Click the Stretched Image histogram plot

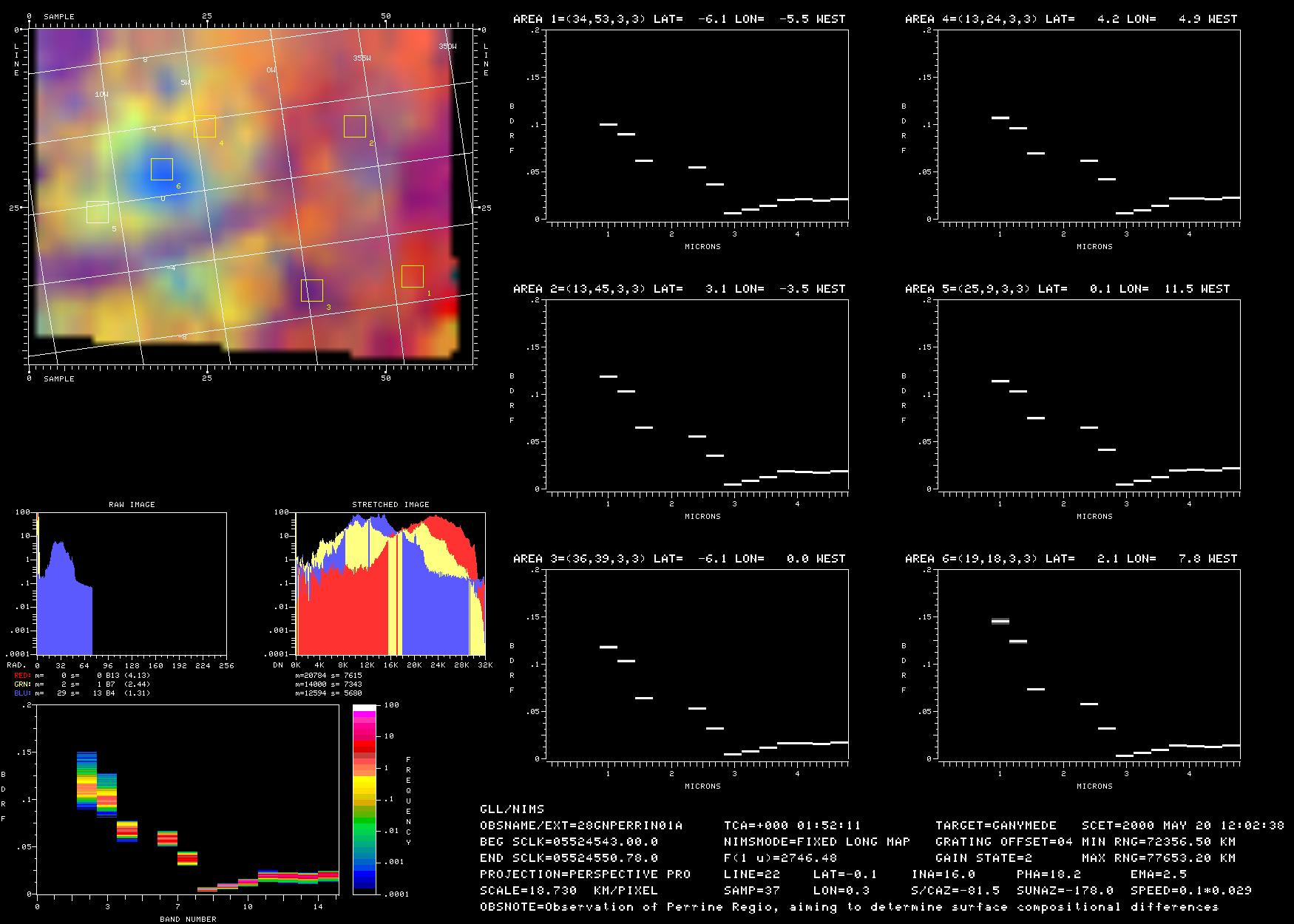pyautogui.click(x=390, y=584)
